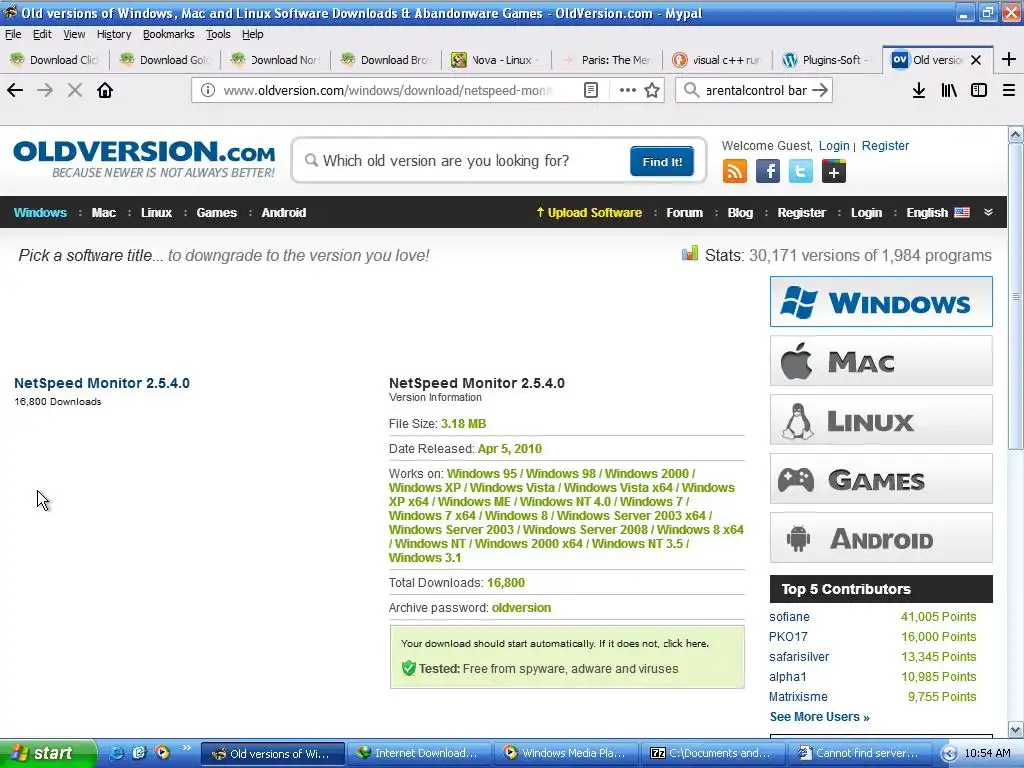Screen dimensions: 1024x768
Task: Open the Forum link in nav bar
Action: tap(684, 212)
